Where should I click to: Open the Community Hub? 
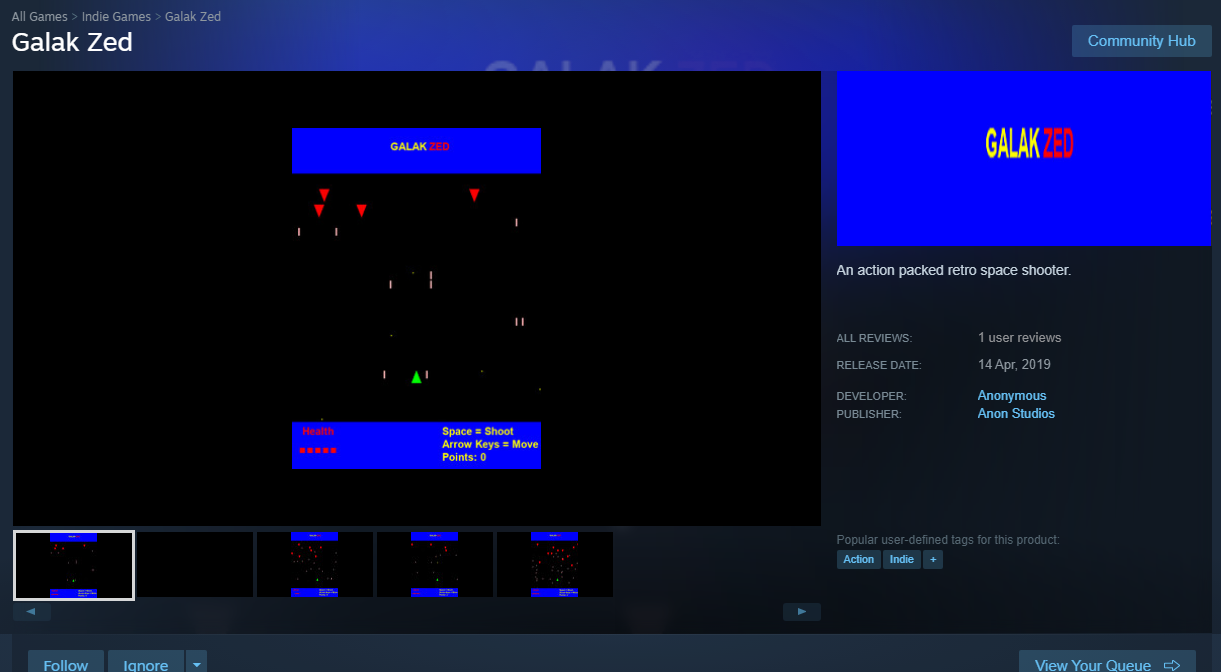[x=1141, y=41]
